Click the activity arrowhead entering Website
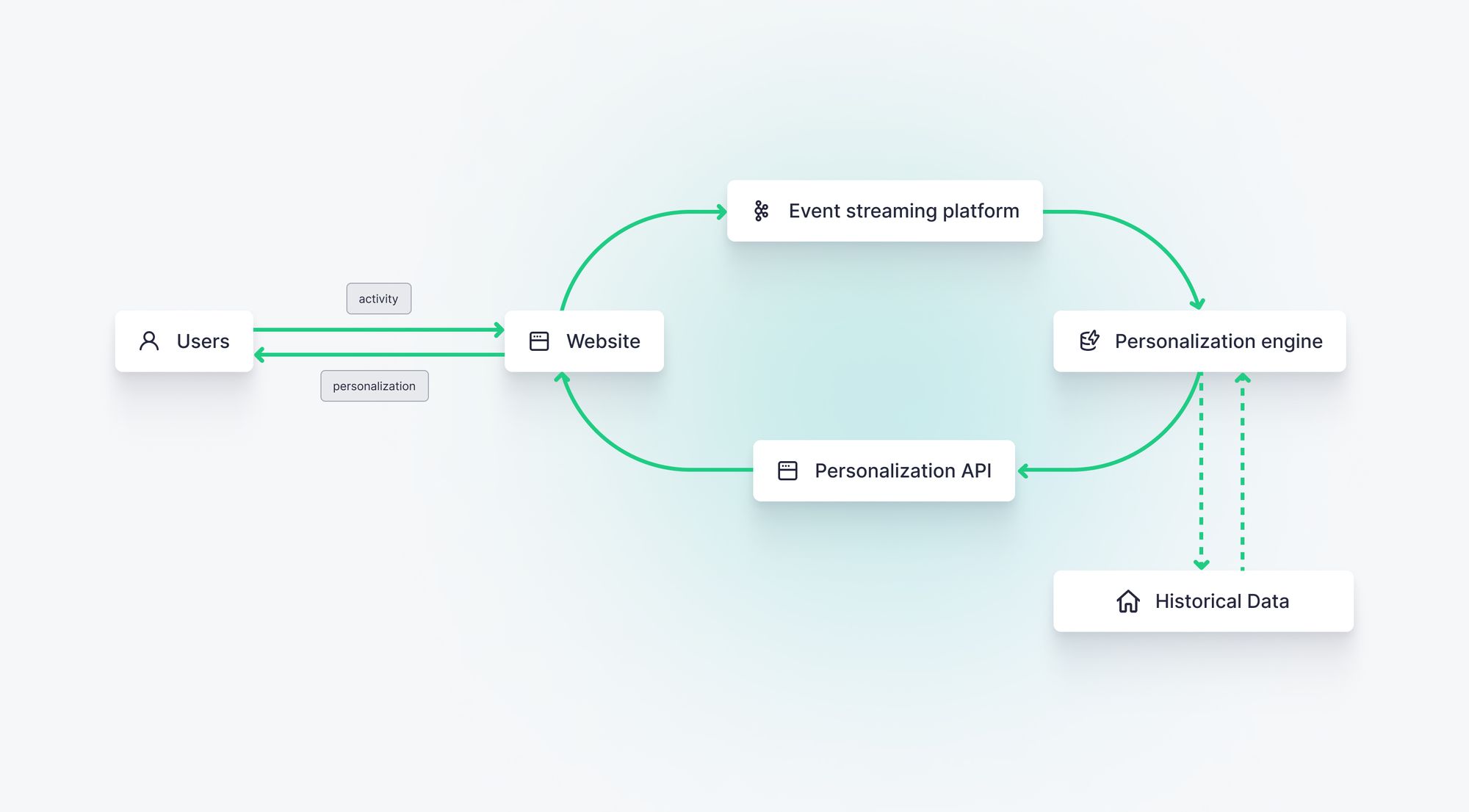Image resolution: width=1469 pixels, height=812 pixels. pyautogui.click(x=499, y=330)
